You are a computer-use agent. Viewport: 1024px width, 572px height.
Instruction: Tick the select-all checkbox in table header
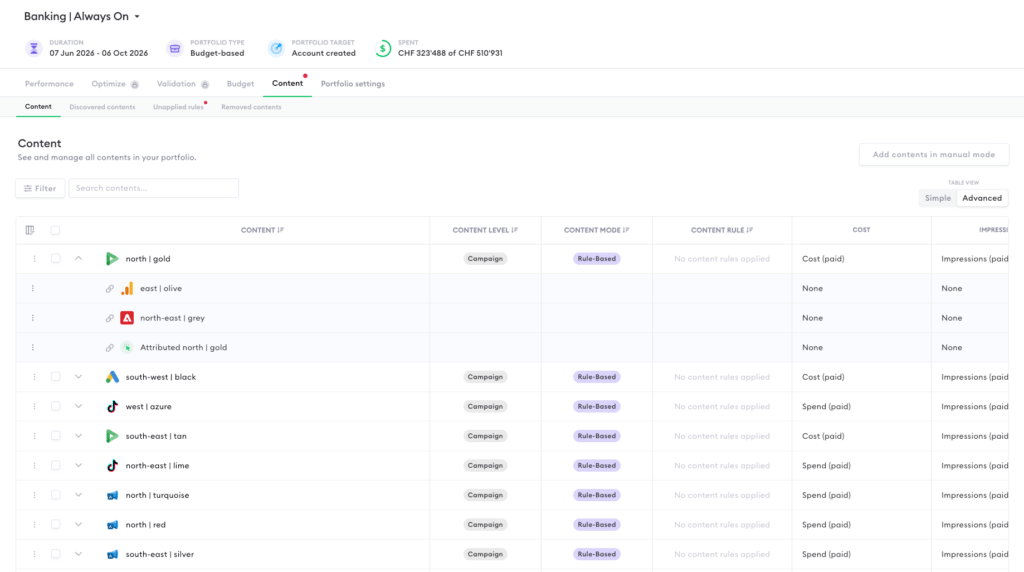[x=55, y=230]
